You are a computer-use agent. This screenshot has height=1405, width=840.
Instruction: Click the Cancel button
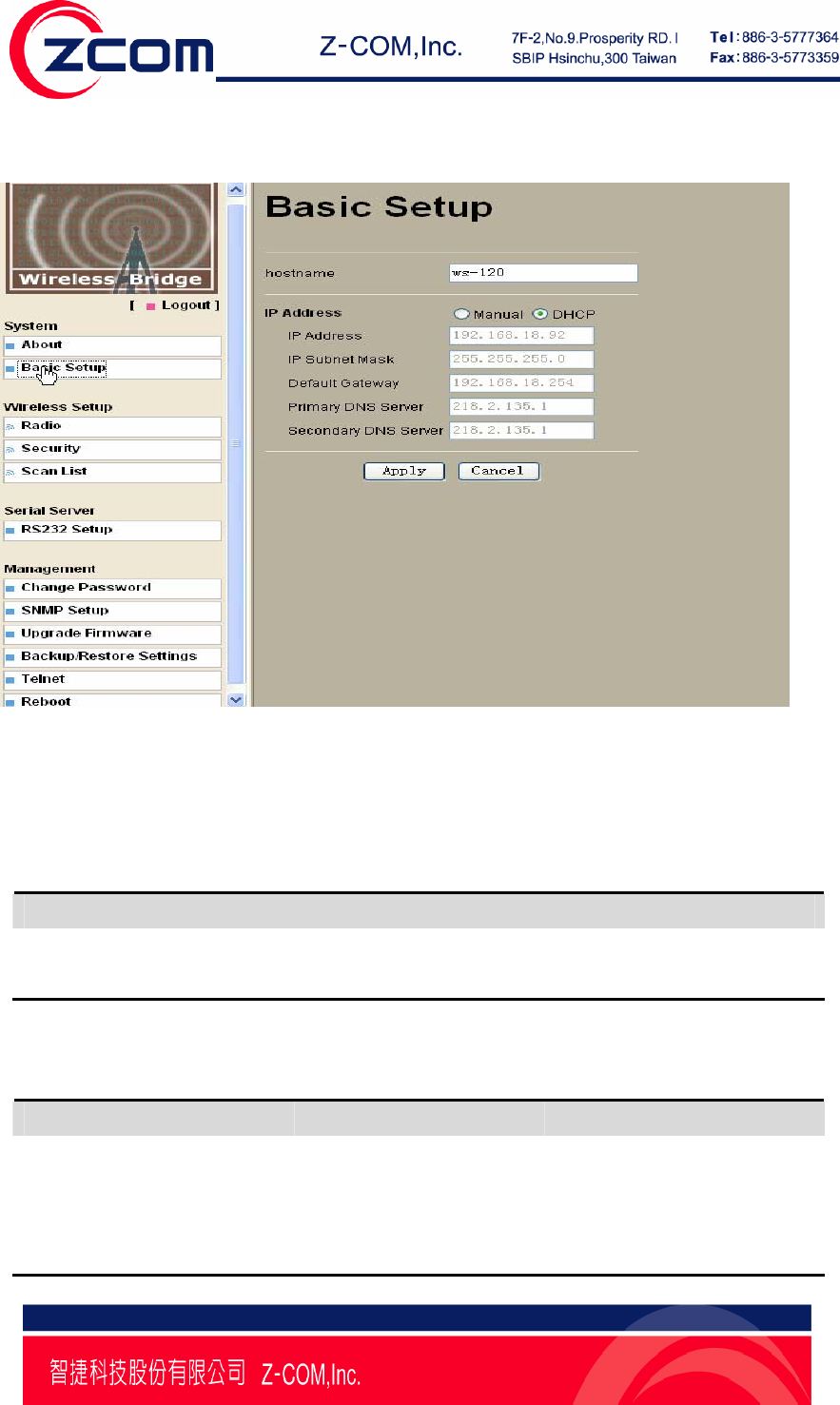(499, 471)
